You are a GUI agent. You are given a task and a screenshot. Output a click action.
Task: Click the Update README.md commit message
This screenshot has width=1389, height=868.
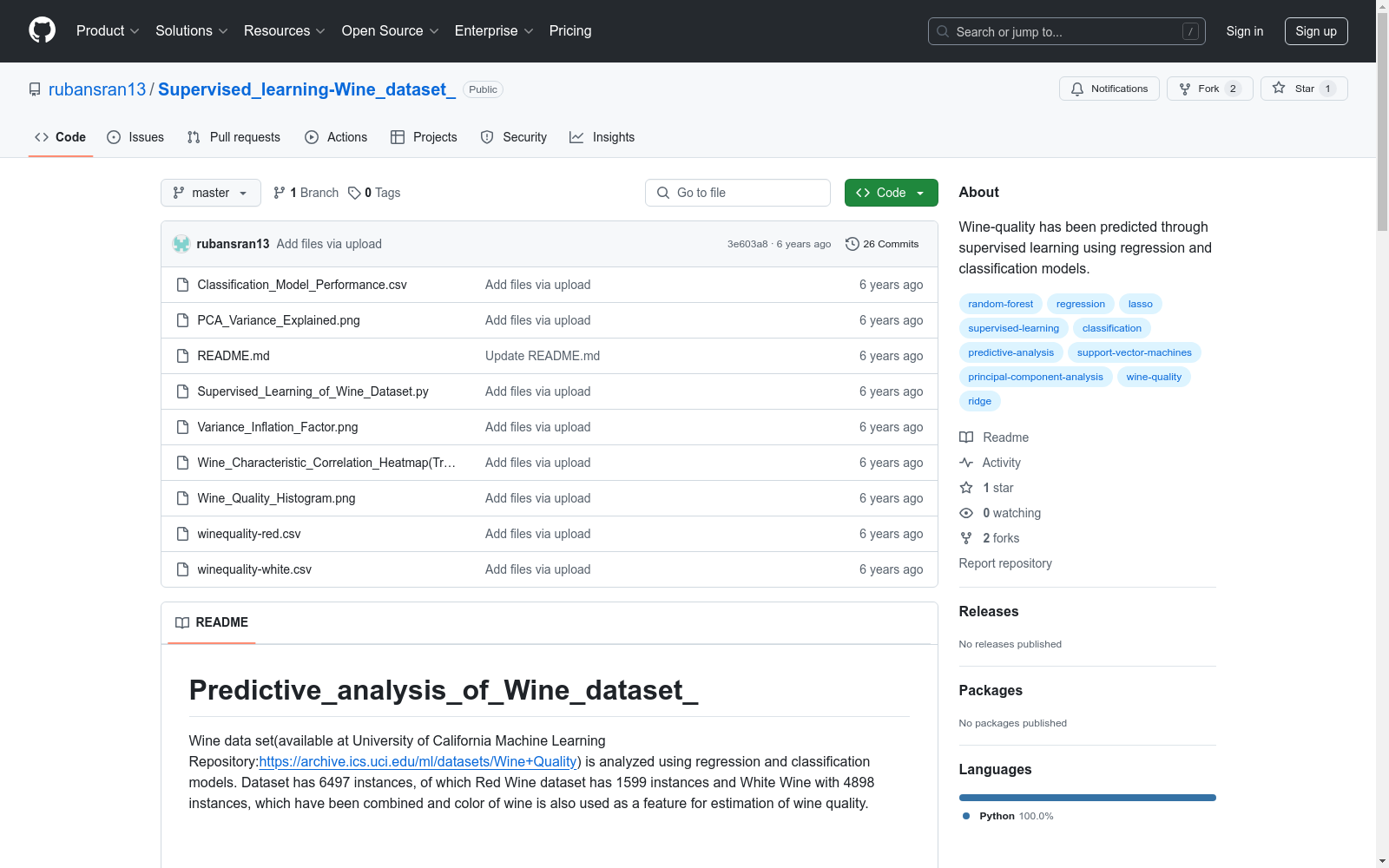pyautogui.click(x=543, y=356)
